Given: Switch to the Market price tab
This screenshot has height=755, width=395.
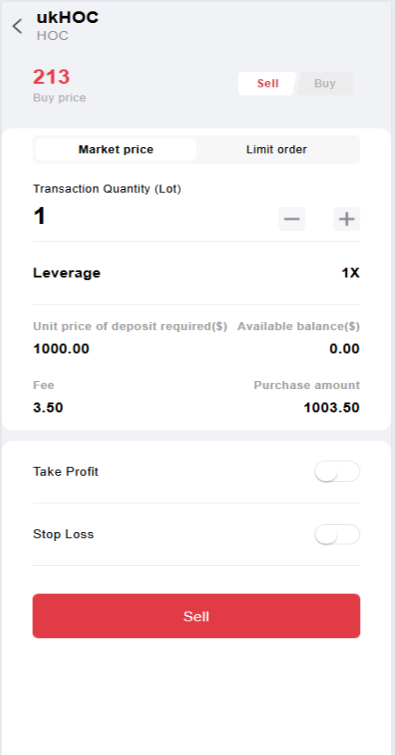Looking at the screenshot, I should click(116, 149).
